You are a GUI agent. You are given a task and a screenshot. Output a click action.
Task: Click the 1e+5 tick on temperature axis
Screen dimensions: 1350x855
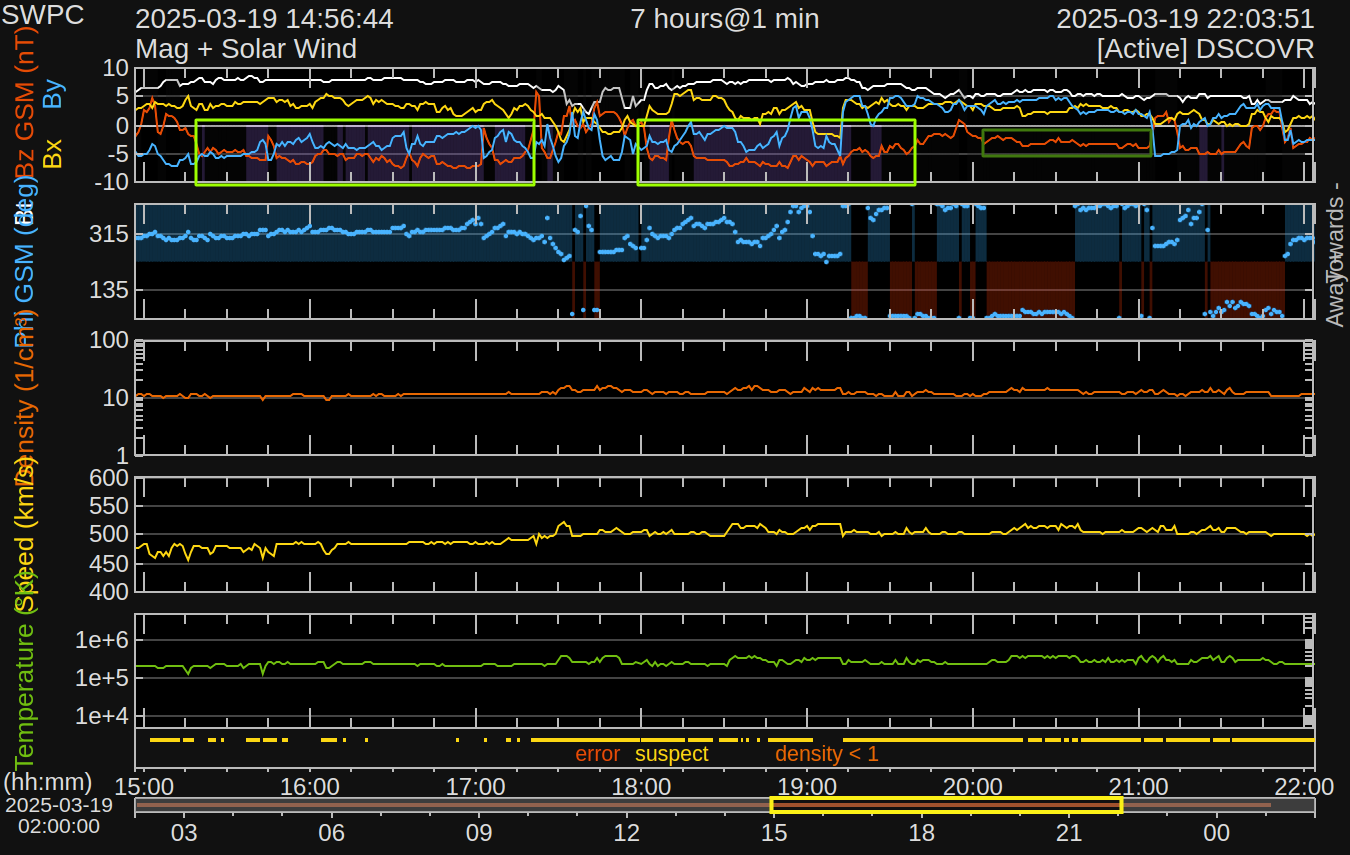point(103,678)
